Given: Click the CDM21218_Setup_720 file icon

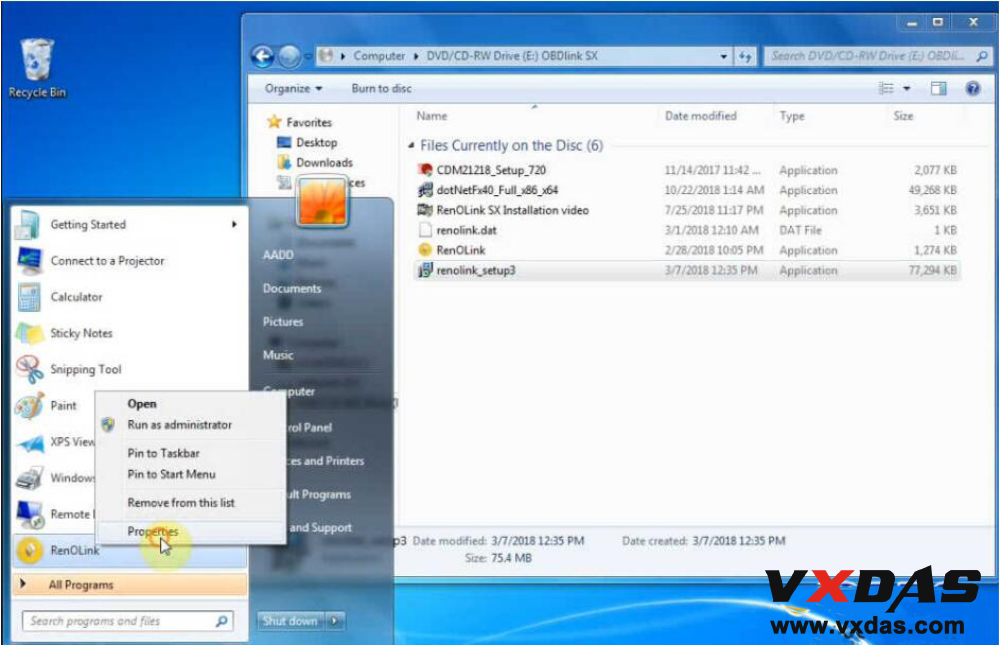Looking at the screenshot, I should pyautogui.click(x=425, y=170).
